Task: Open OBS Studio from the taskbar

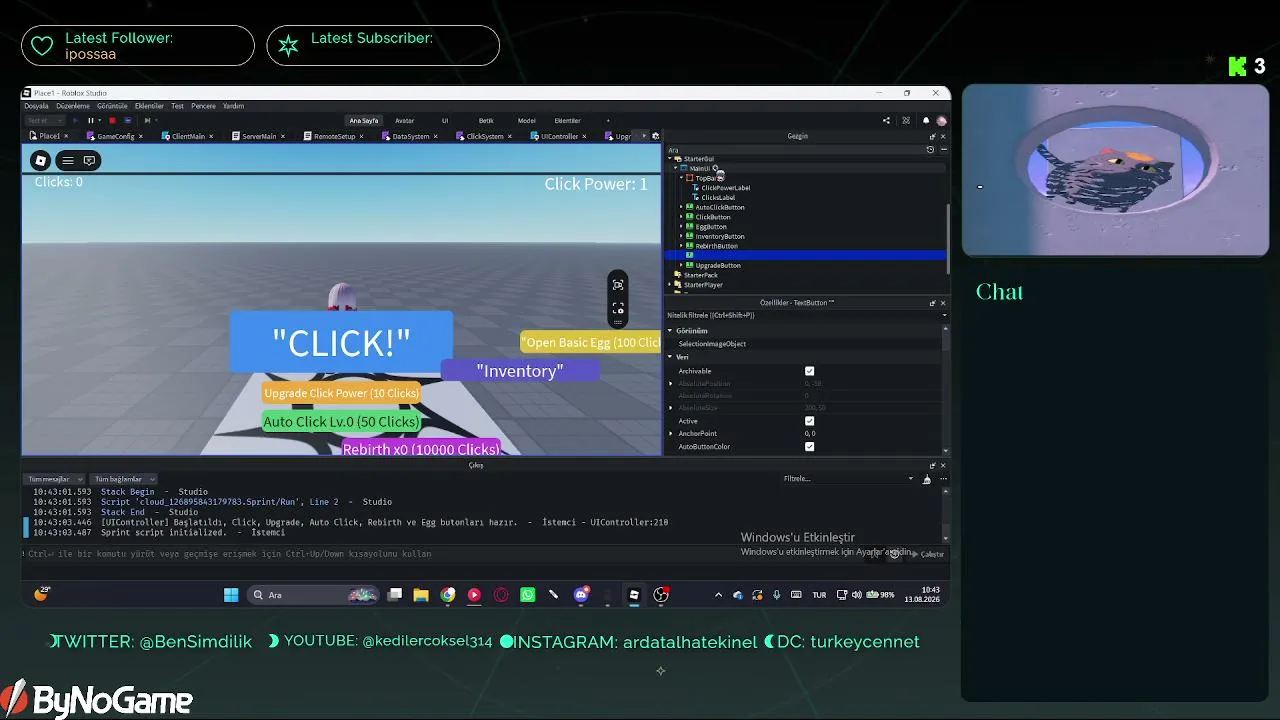Action: point(661,595)
